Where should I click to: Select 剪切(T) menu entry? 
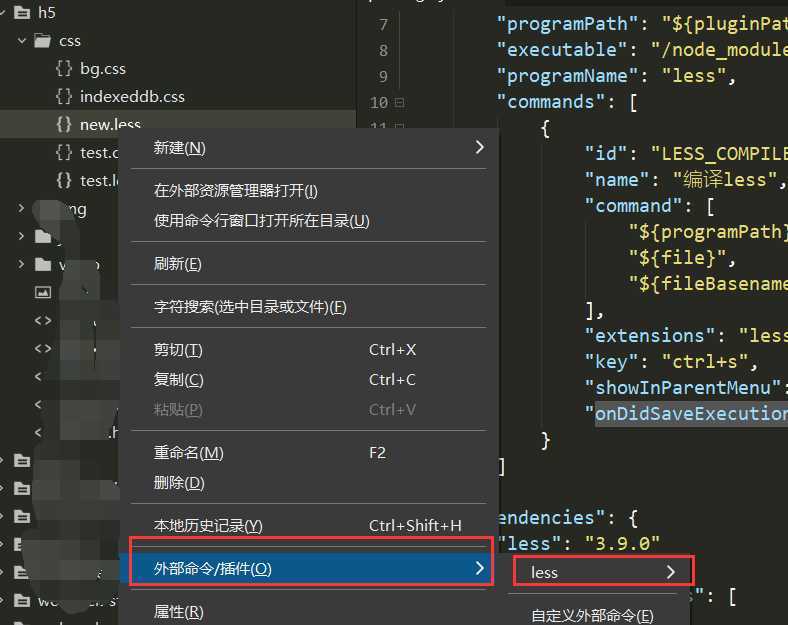308,350
